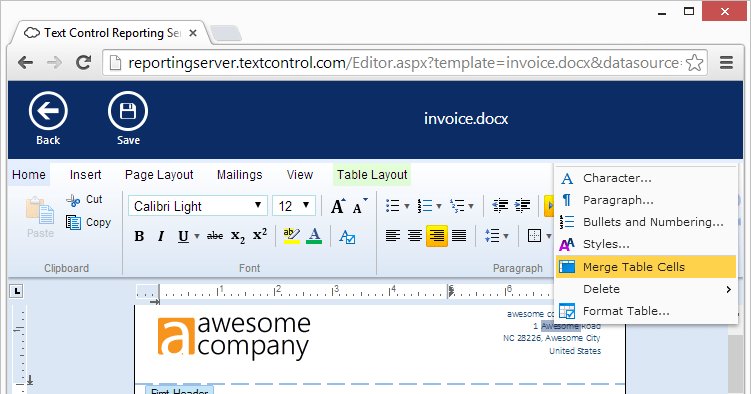Click the Cut scissors icon
751x394 pixels.
pos(73,200)
